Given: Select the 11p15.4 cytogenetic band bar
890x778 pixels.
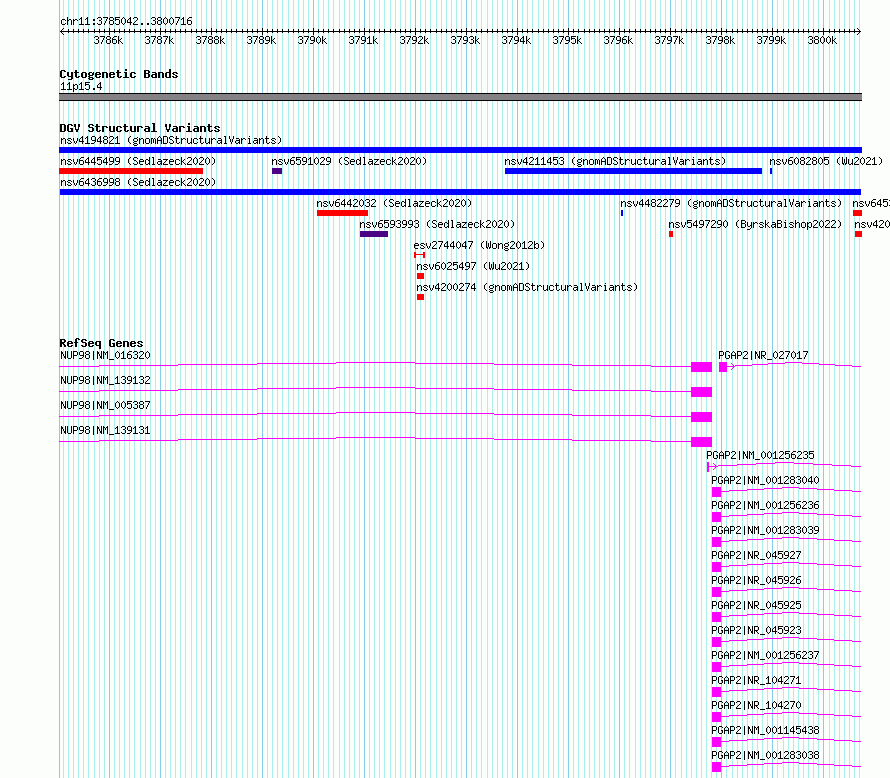Looking at the screenshot, I should 460,97.
